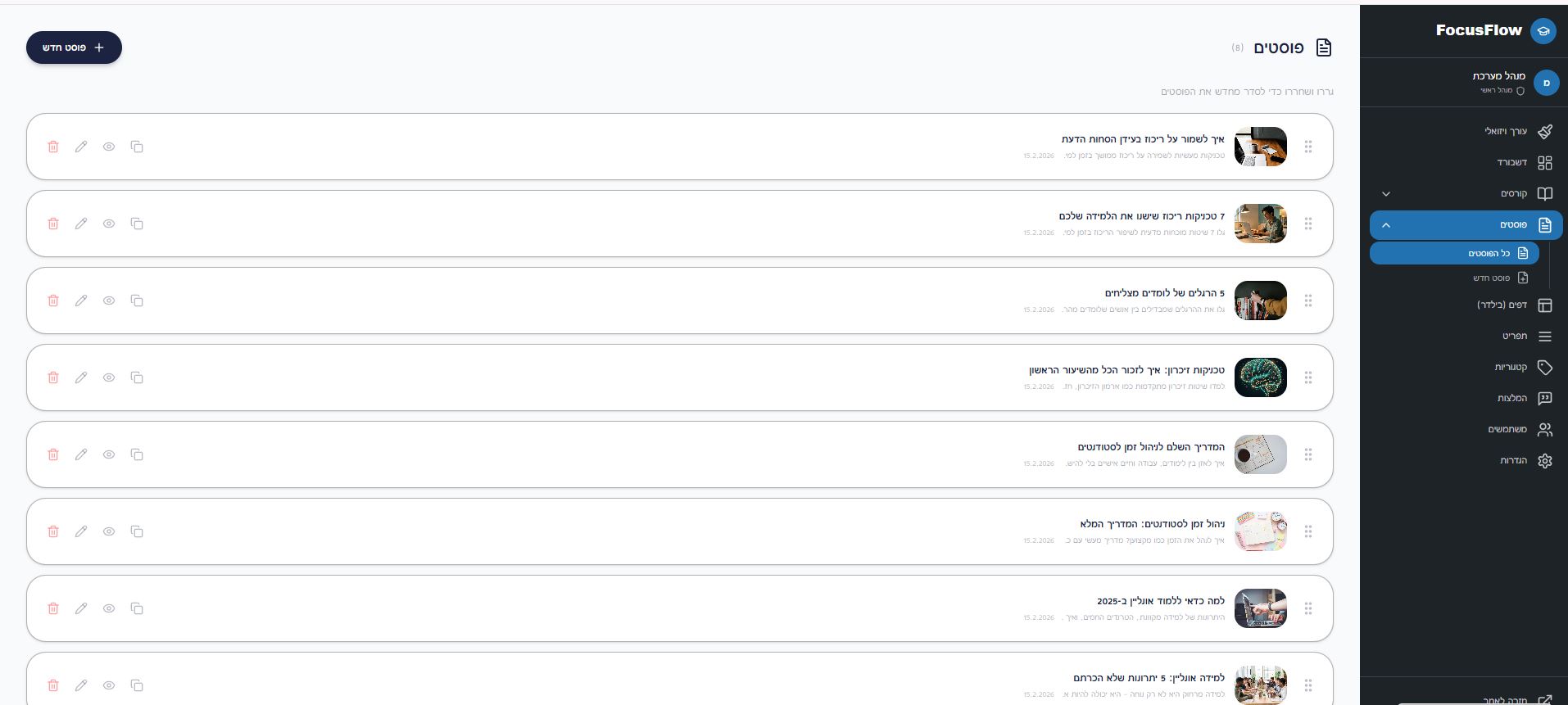Duplicate the post '5 הרגלים של לומדים מצליחים'
This screenshot has width=1568, height=705.
tap(137, 301)
